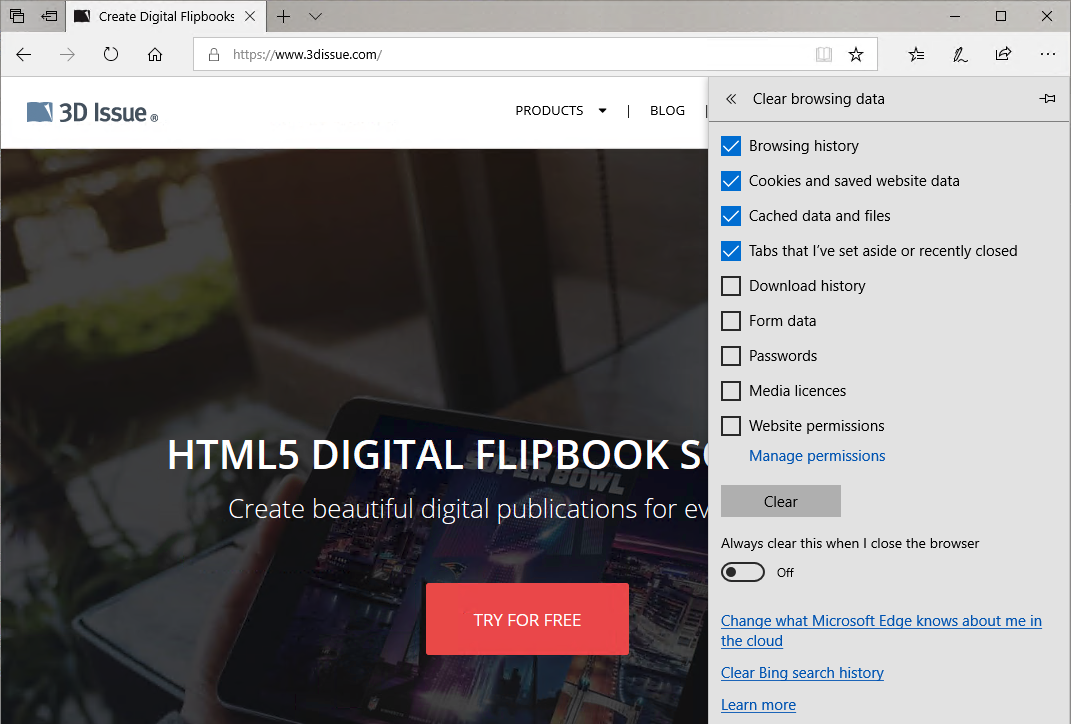Screen dimensions: 1071x724
Task: Turn on Always clear on close toggle
Action: 743,572
